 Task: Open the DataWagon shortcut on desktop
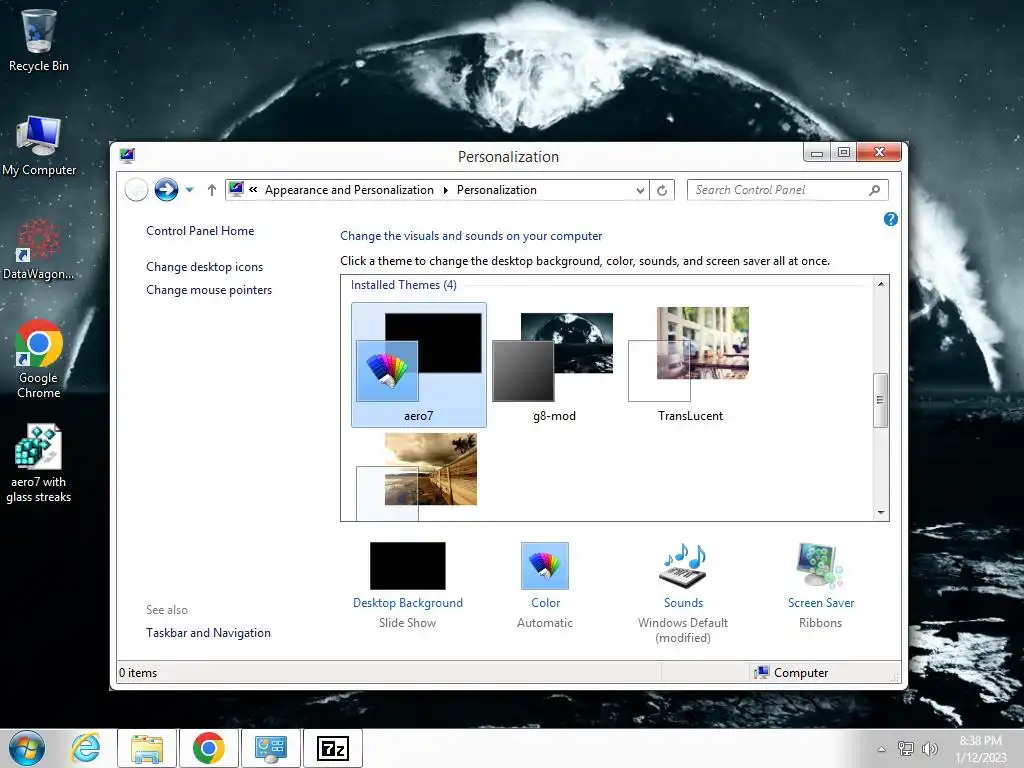click(38, 250)
